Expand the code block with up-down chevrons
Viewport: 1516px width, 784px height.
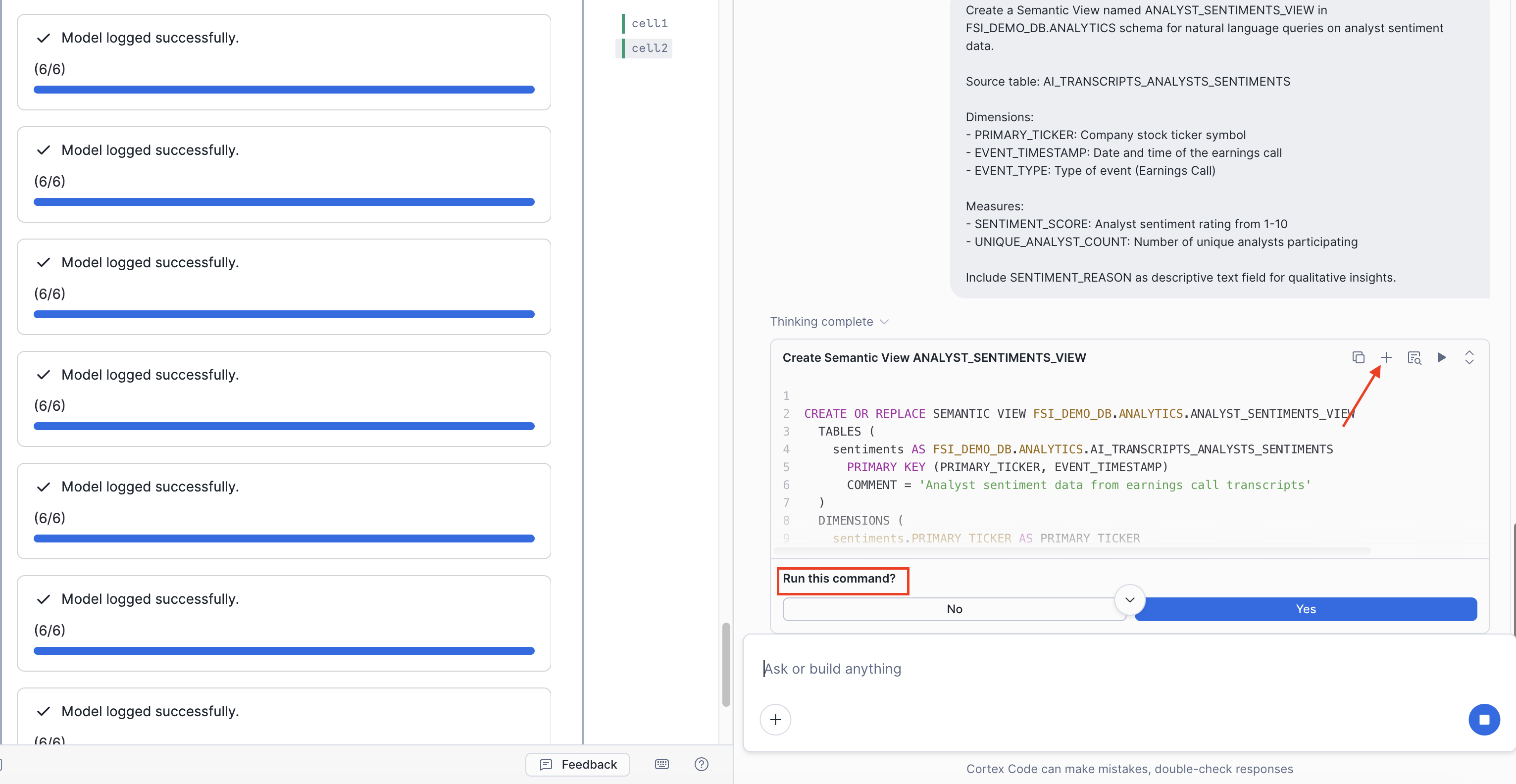click(x=1469, y=357)
